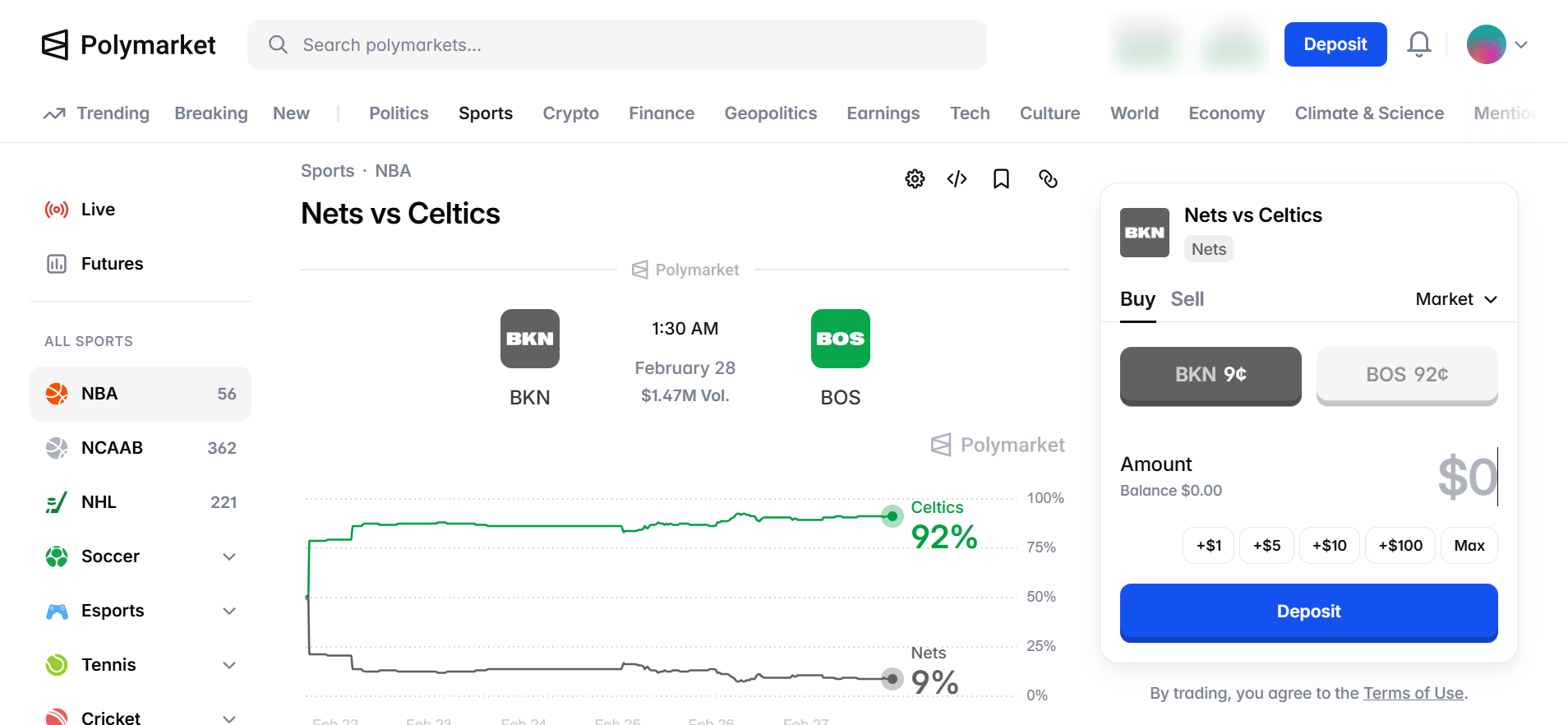Select the BKN 9¢ outcome
The image size is (1568, 725).
(1210, 375)
